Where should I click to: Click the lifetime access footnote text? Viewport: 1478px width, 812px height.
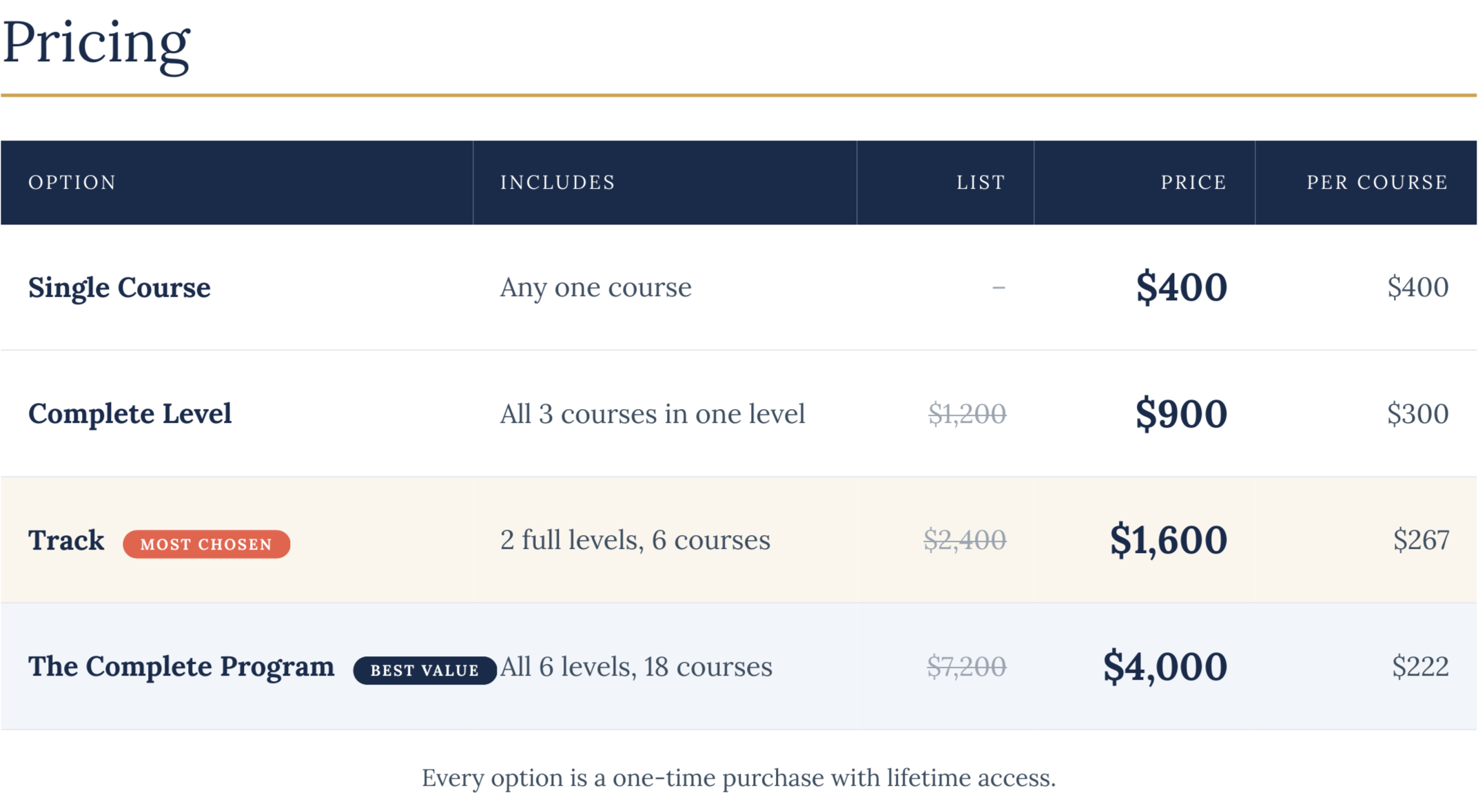pos(739,778)
